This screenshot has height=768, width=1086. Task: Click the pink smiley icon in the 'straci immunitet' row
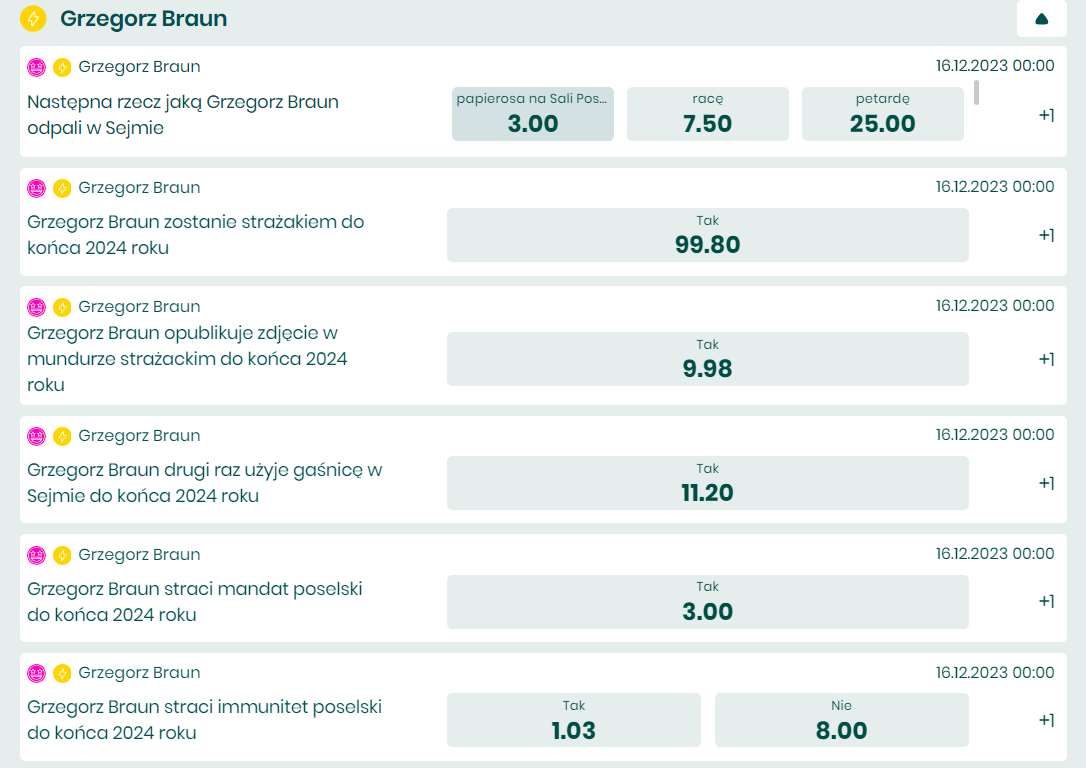pyautogui.click(x=37, y=673)
